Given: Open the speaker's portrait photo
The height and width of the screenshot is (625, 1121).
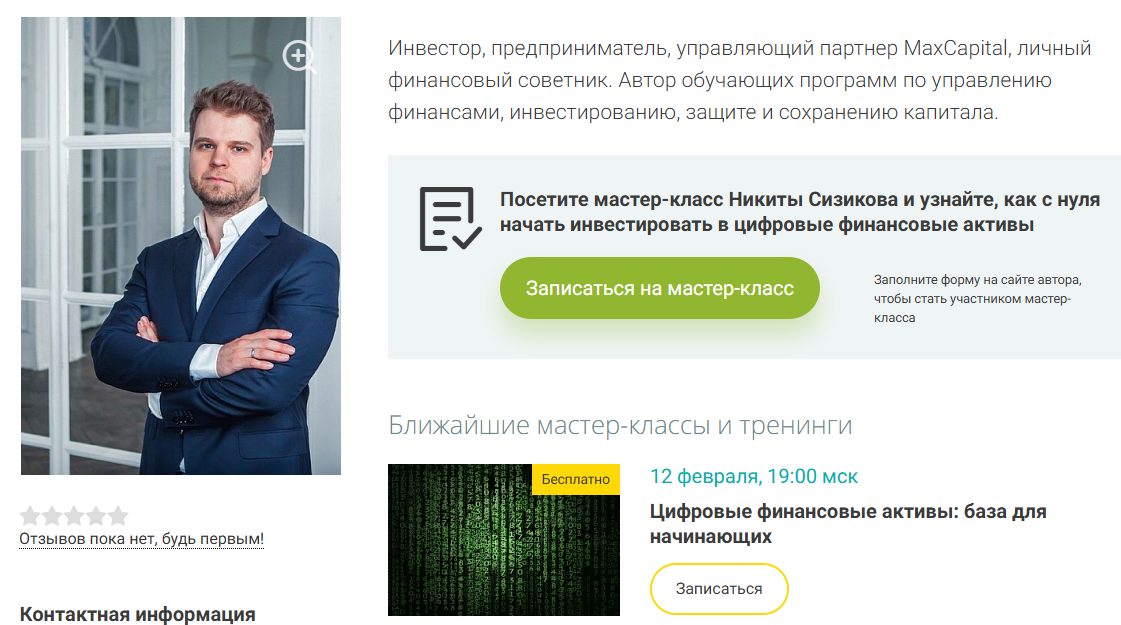Looking at the screenshot, I should click(181, 246).
